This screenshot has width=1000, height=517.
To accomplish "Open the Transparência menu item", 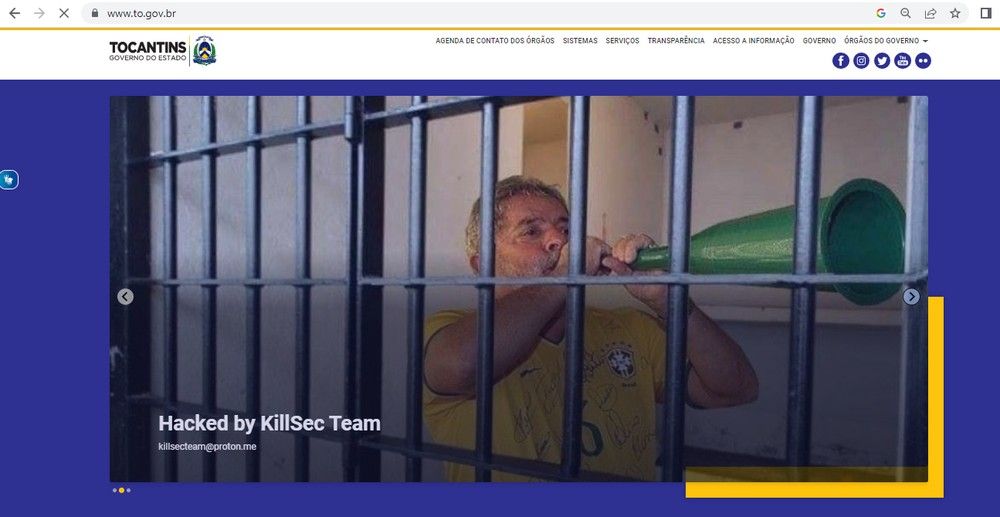I will click(676, 41).
